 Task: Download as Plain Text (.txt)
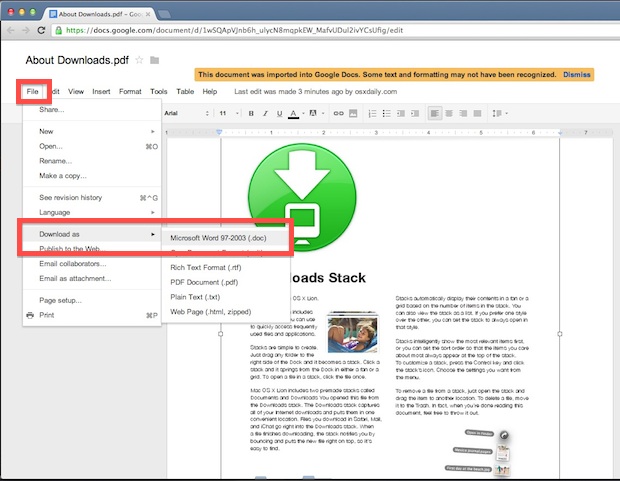pyautogui.click(x=226, y=297)
